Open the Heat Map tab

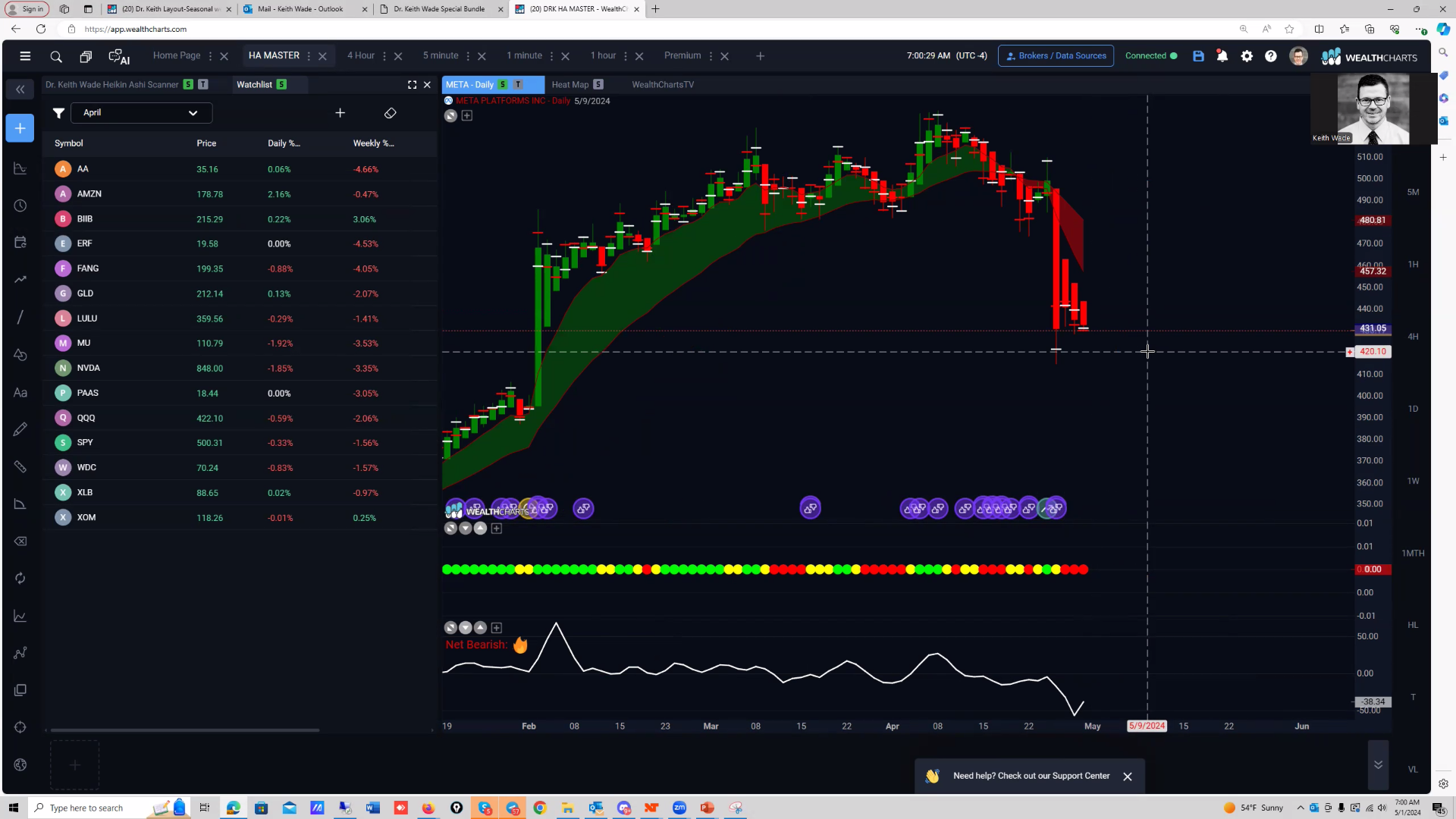[570, 85]
